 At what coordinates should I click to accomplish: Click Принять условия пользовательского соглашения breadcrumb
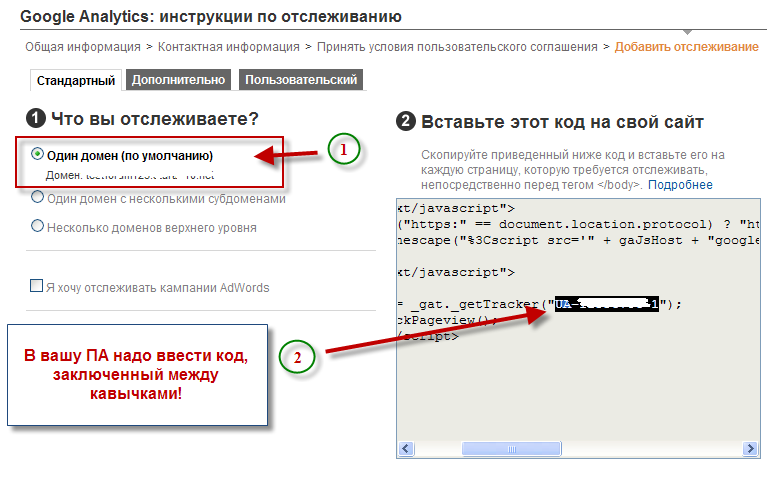457,47
